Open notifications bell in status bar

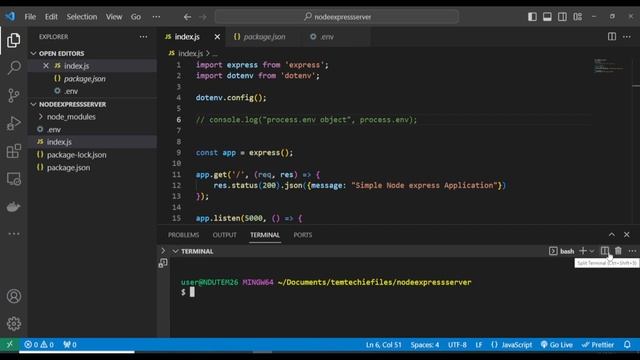tap(627, 345)
